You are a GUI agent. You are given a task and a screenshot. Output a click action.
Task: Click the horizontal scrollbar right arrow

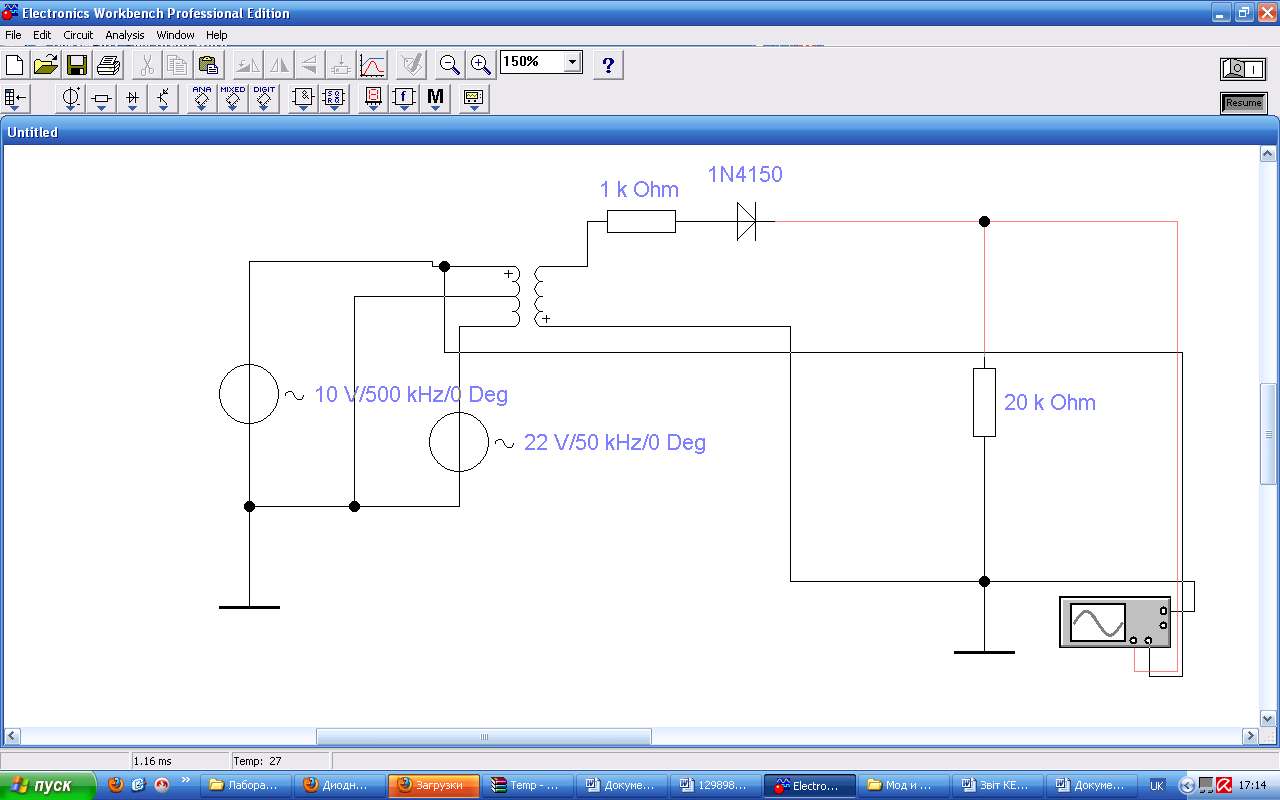coord(1250,736)
